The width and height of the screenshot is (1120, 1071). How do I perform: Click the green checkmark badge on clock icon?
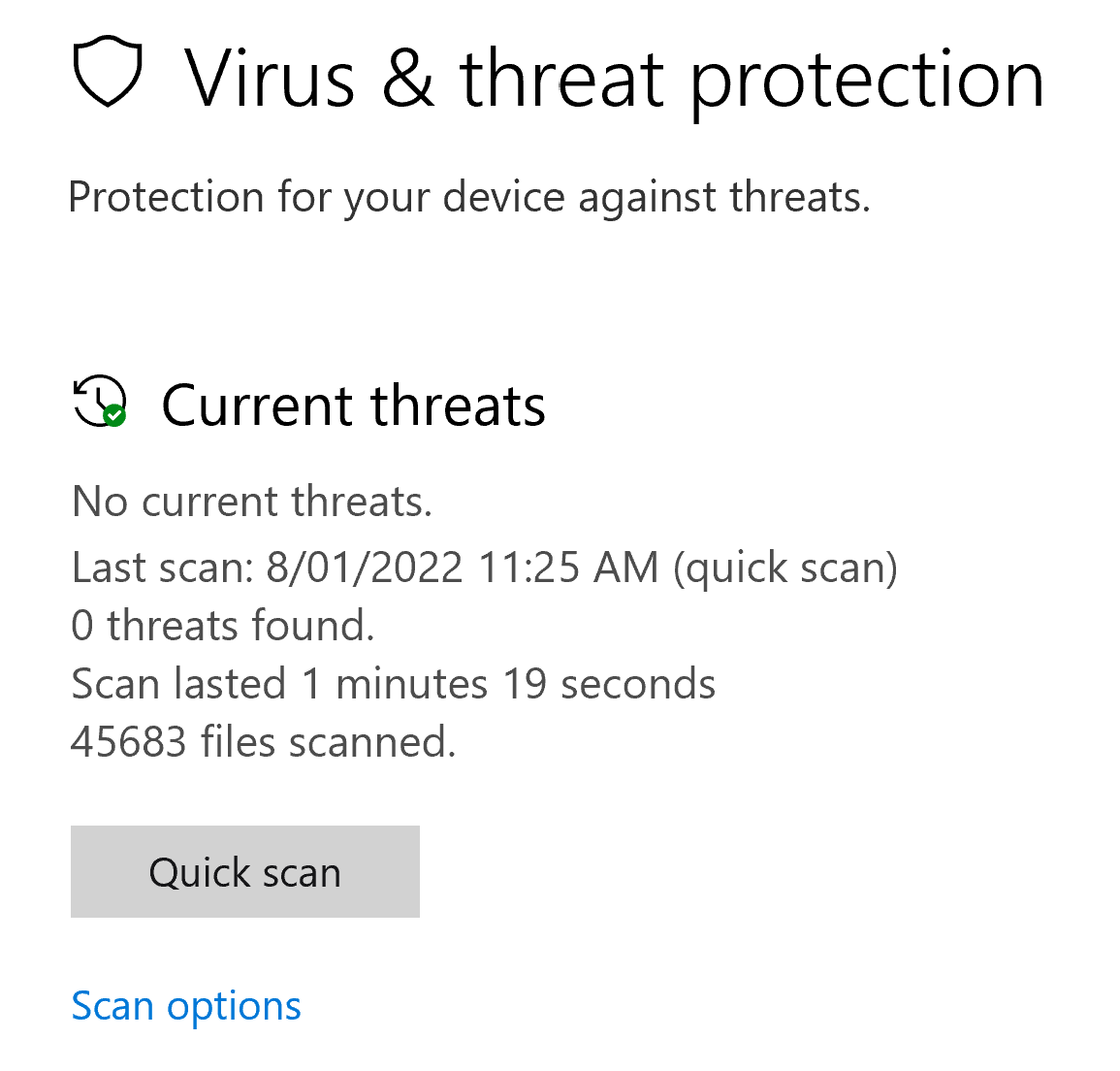click(115, 416)
